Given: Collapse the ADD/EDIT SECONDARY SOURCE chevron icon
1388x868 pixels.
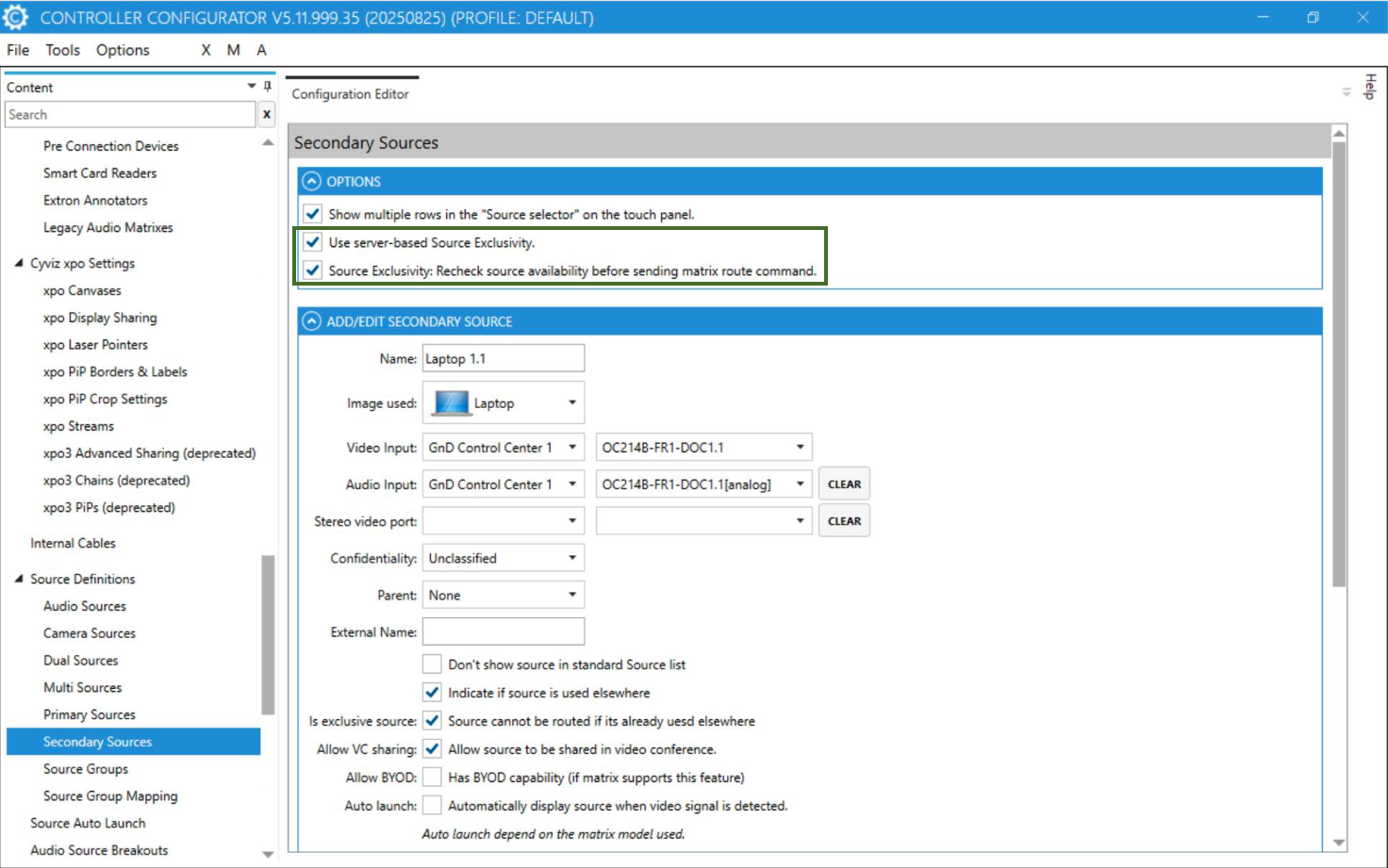Looking at the screenshot, I should (x=312, y=322).
